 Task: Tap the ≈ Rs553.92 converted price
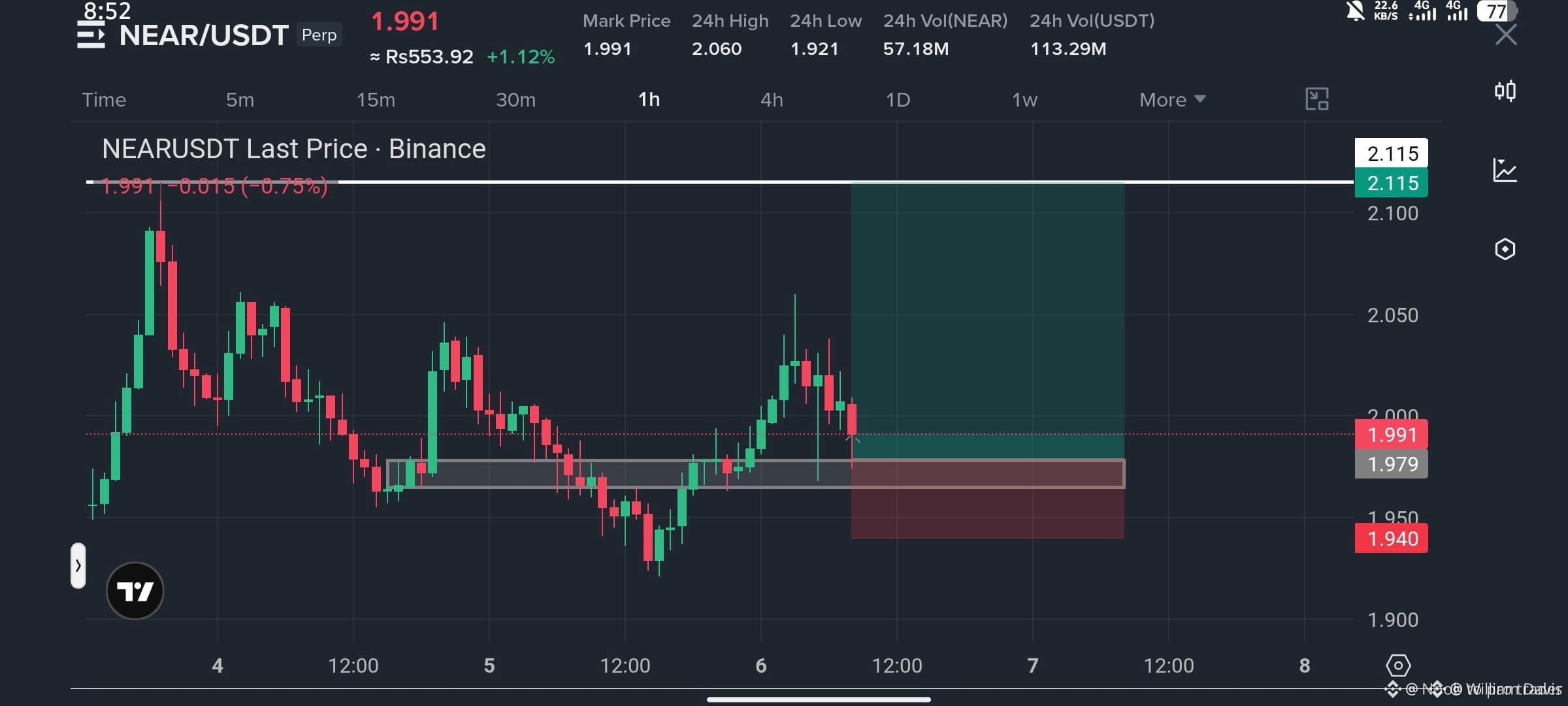point(421,57)
